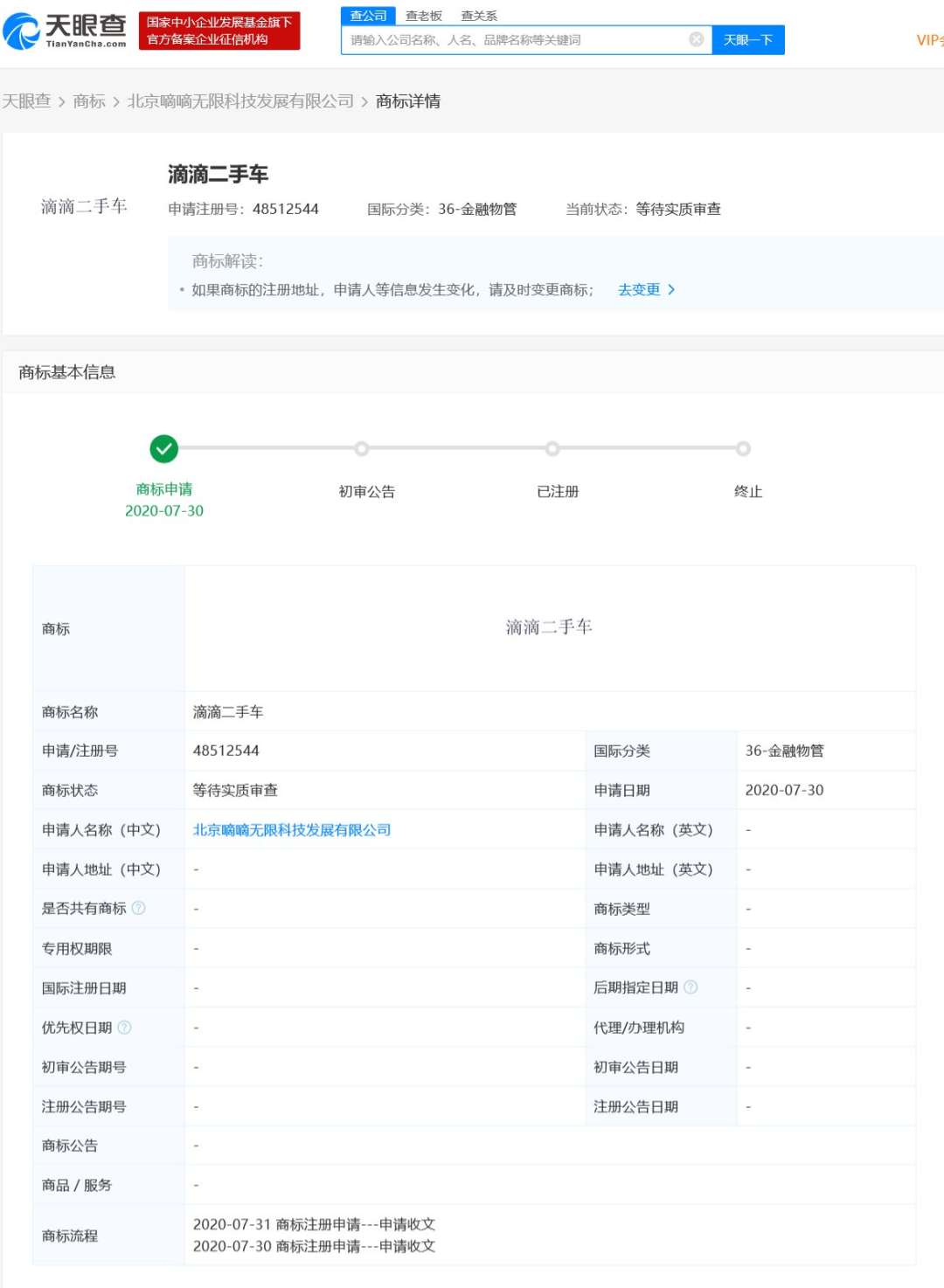Click the 初审公告 progress step marker
This screenshot has width=944, height=1288.
point(362,449)
